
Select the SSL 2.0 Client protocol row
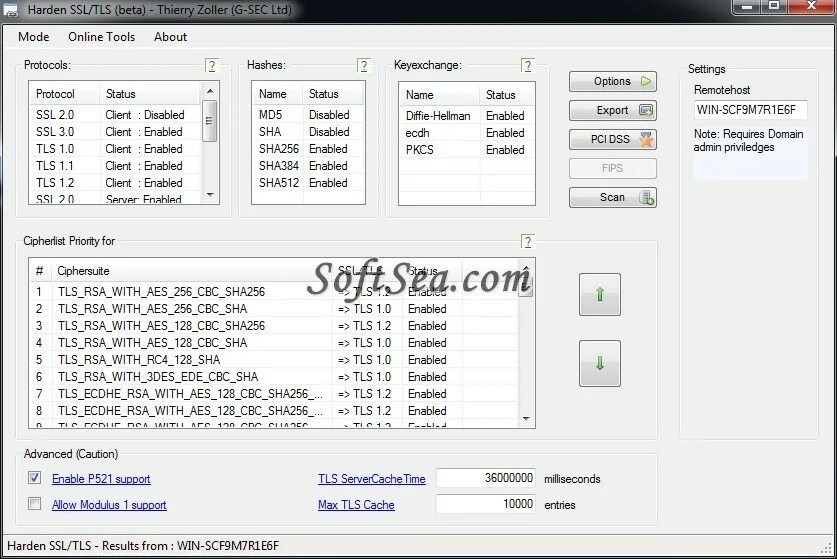click(116, 115)
